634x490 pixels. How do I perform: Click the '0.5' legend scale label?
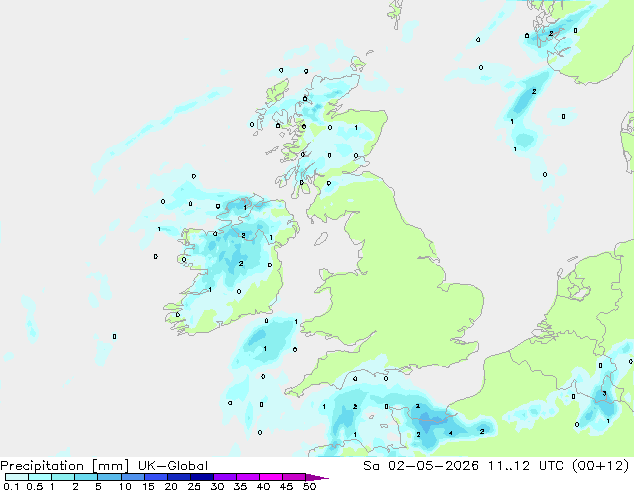click(x=35, y=486)
